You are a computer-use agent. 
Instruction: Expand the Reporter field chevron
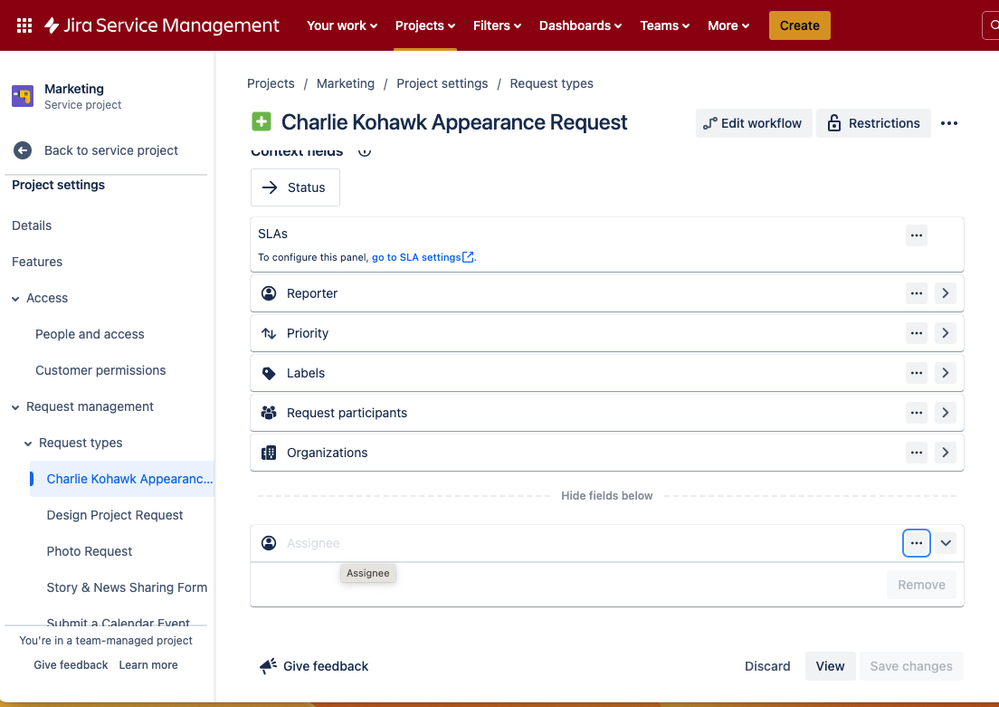[x=945, y=294]
